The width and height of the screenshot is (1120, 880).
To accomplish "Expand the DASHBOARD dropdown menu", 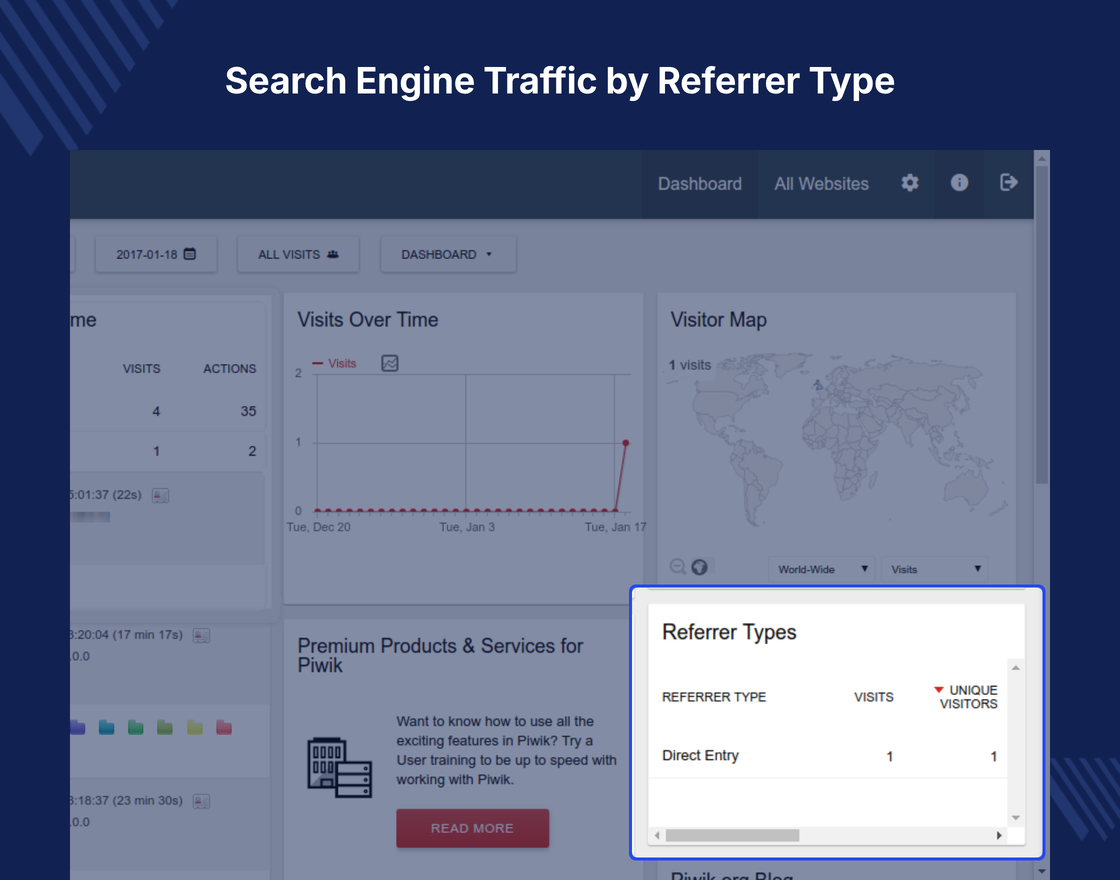I will point(449,254).
